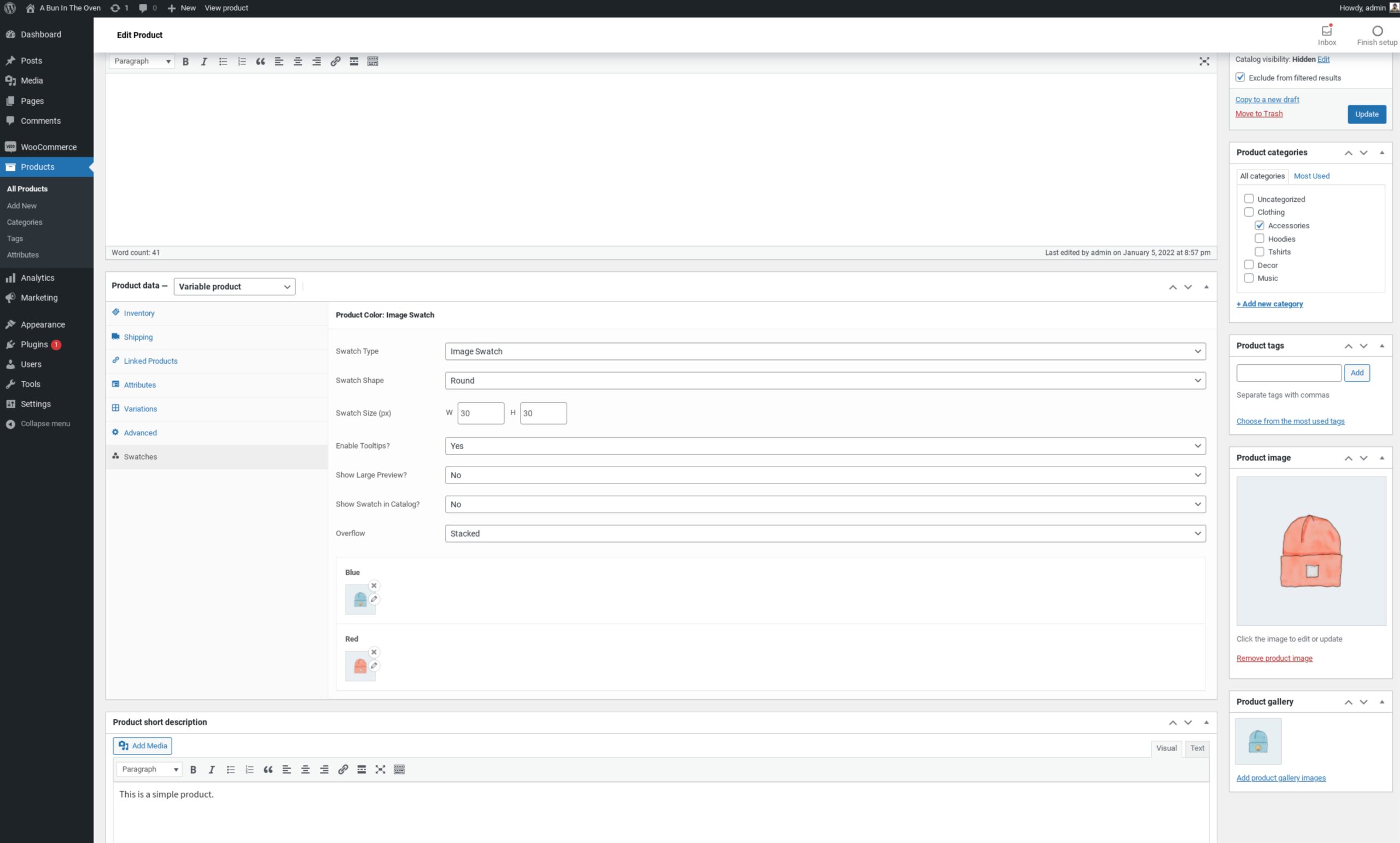
Task: Expand the Overflow Stacked dropdown
Action: [824, 533]
